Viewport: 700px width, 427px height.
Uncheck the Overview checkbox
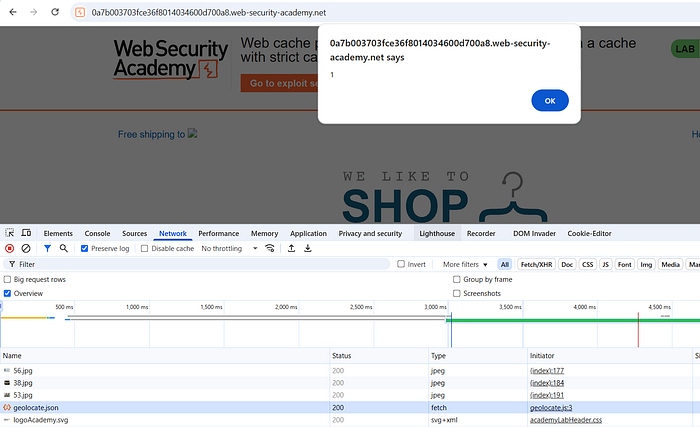point(7,293)
